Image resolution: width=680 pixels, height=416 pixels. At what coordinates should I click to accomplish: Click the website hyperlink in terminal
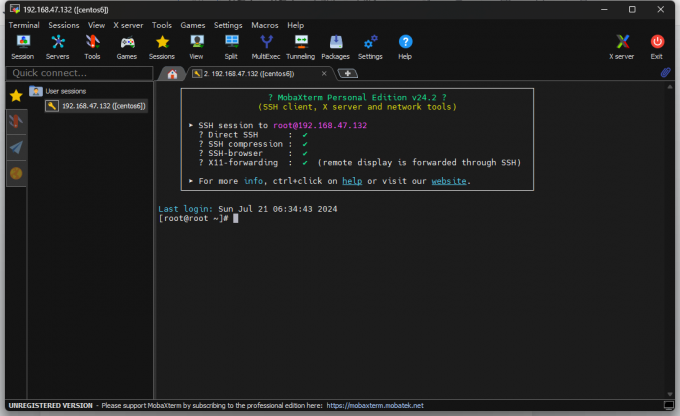coord(449,181)
